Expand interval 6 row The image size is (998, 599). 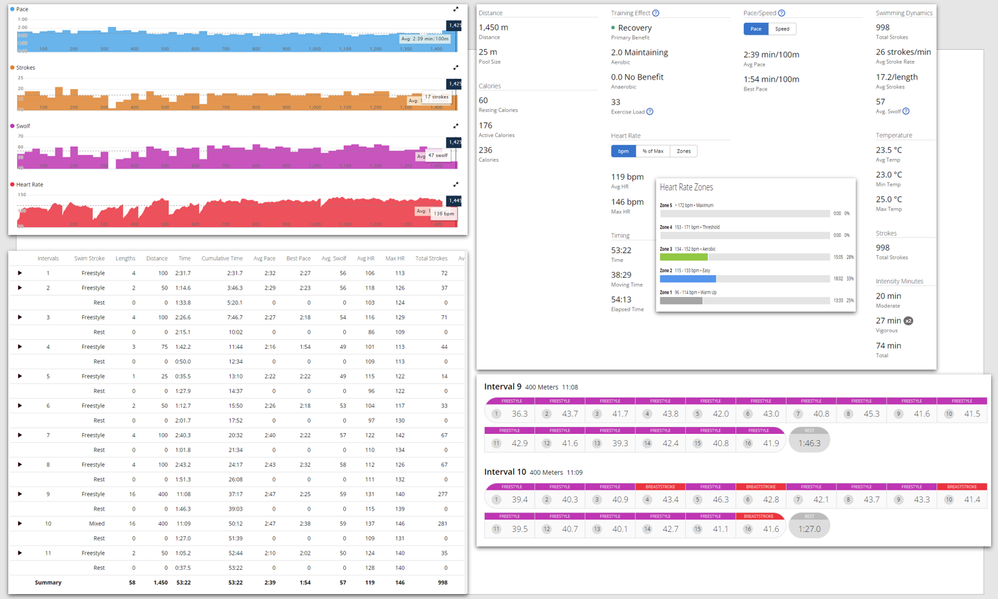[x=20, y=405]
